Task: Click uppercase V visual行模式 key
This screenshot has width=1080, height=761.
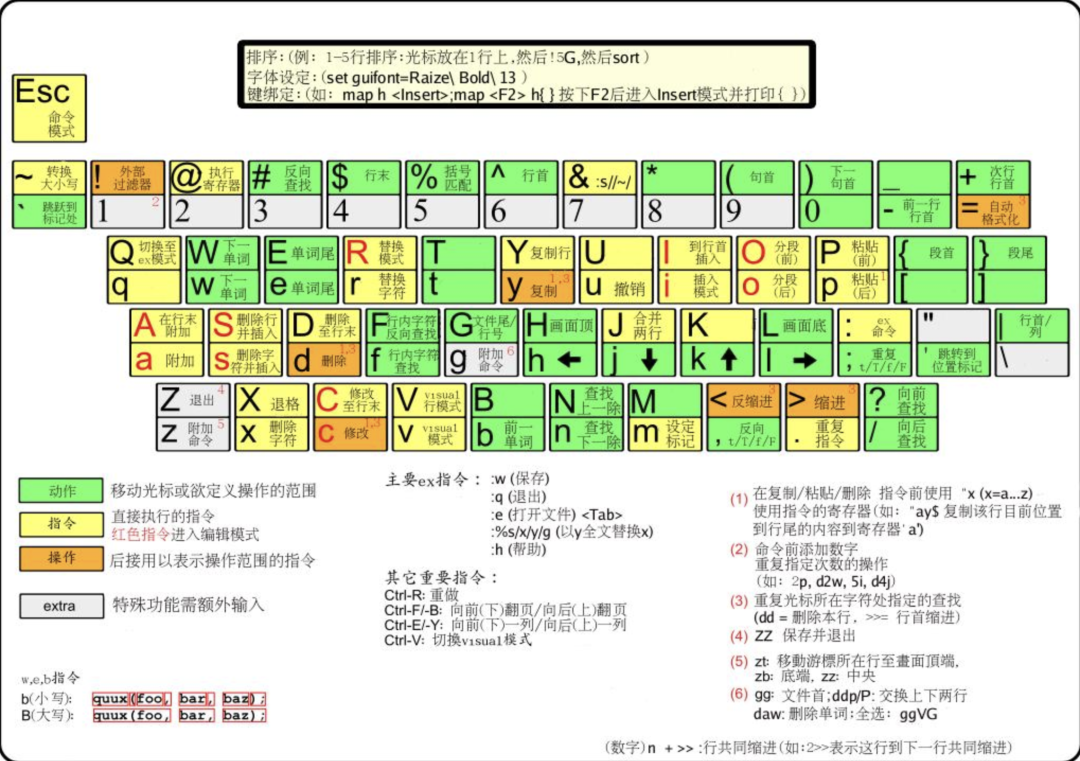Action: (429, 401)
